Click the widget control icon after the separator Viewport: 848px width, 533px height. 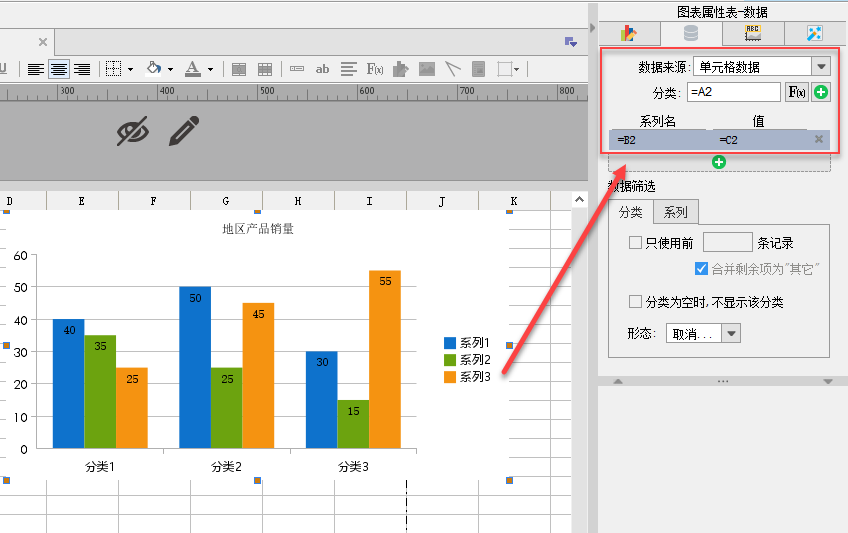297,69
